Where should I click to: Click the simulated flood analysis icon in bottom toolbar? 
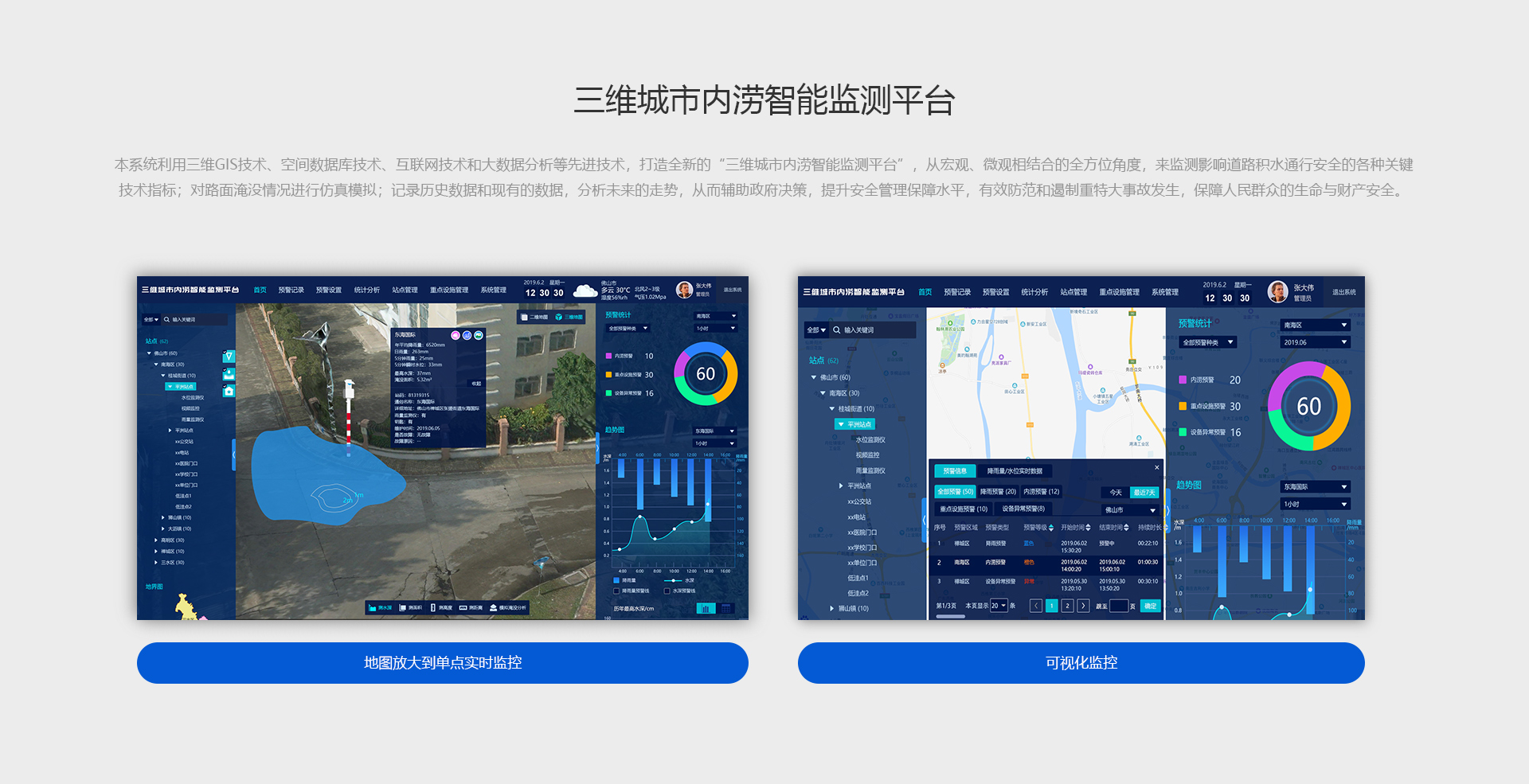[494, 607]
